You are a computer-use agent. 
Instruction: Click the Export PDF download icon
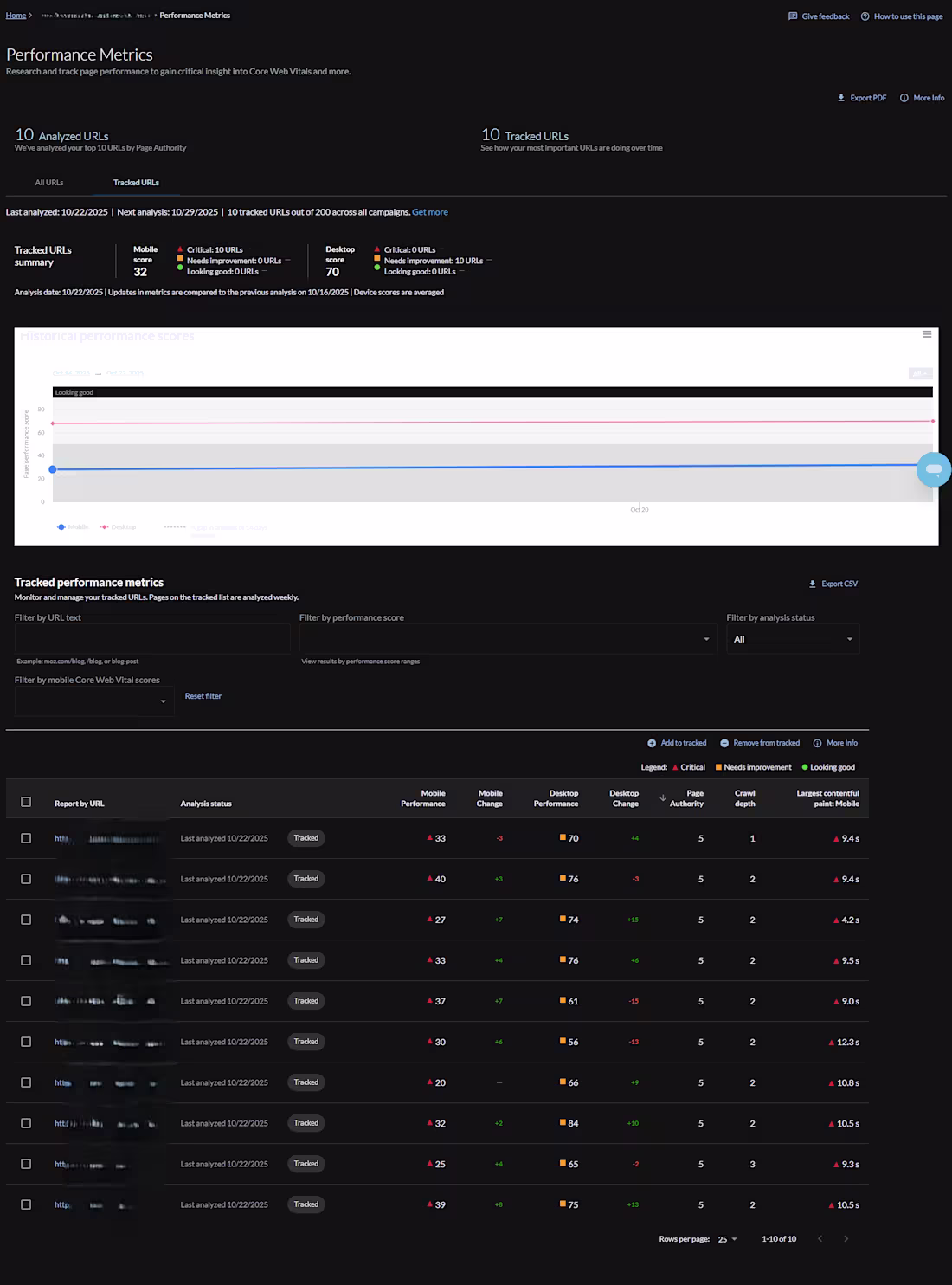point(840,98)
